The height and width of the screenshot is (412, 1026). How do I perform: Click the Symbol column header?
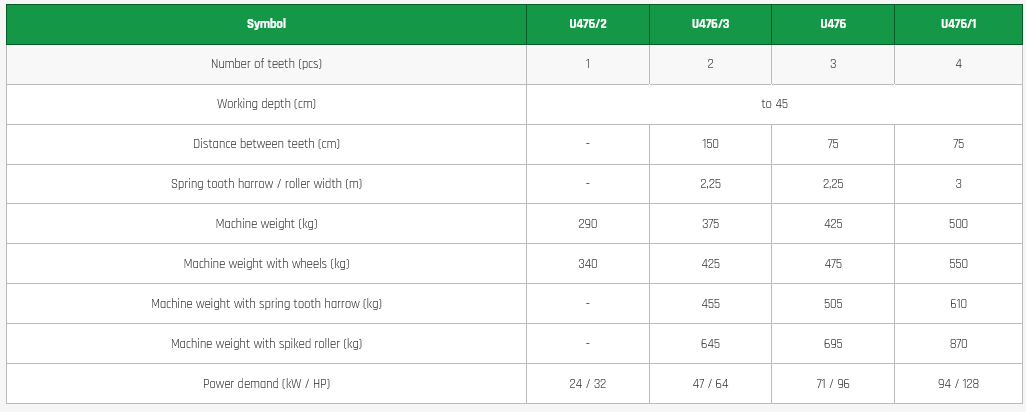(266, 24)
